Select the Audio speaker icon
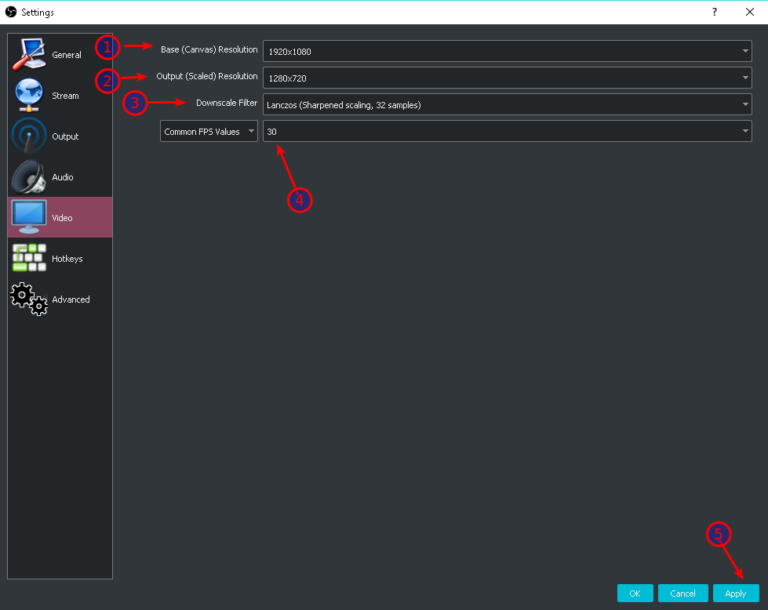The width and height of the screenshot is (768, 610). (29, 177)
